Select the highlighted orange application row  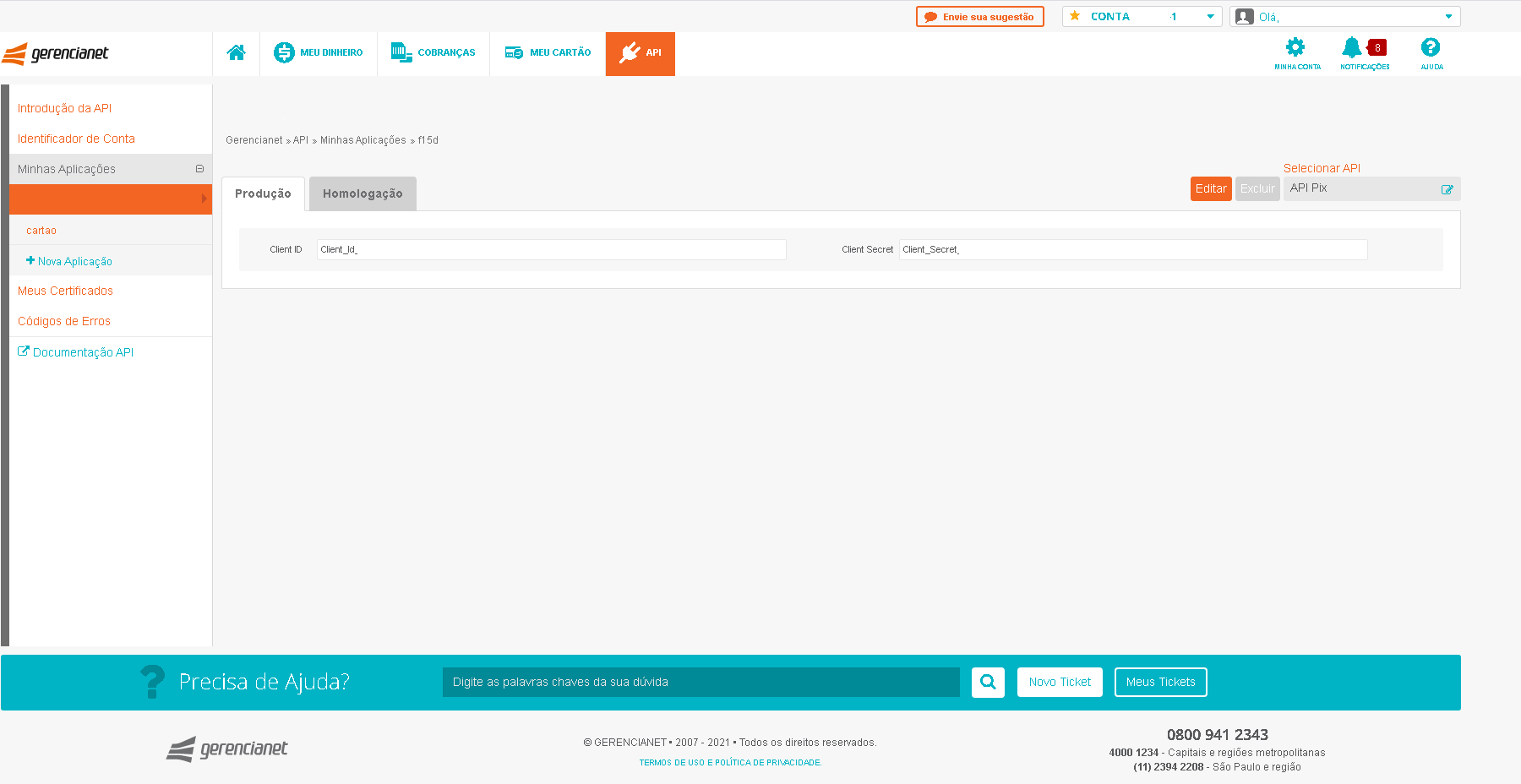click(x=111, y=199)
